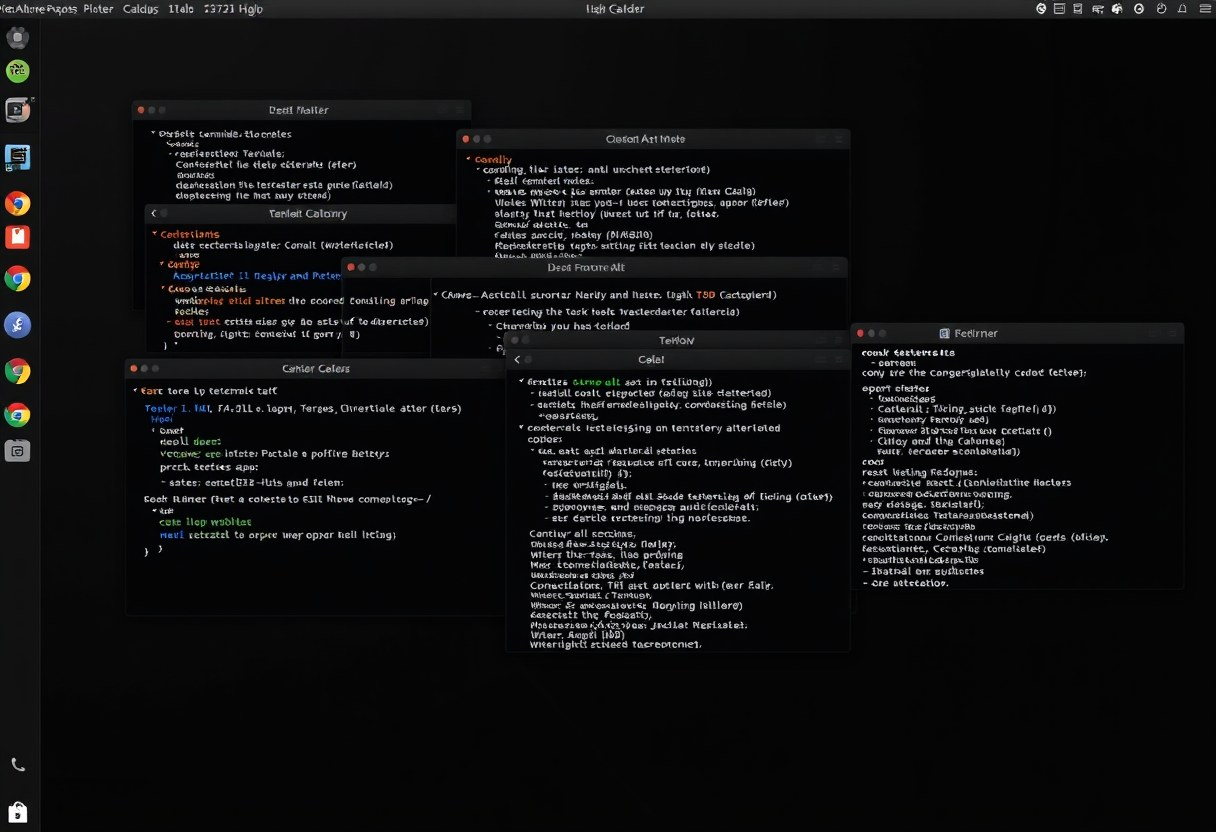
Task: Launch the Chrome icon just below the red app
Action: point(18,278)
